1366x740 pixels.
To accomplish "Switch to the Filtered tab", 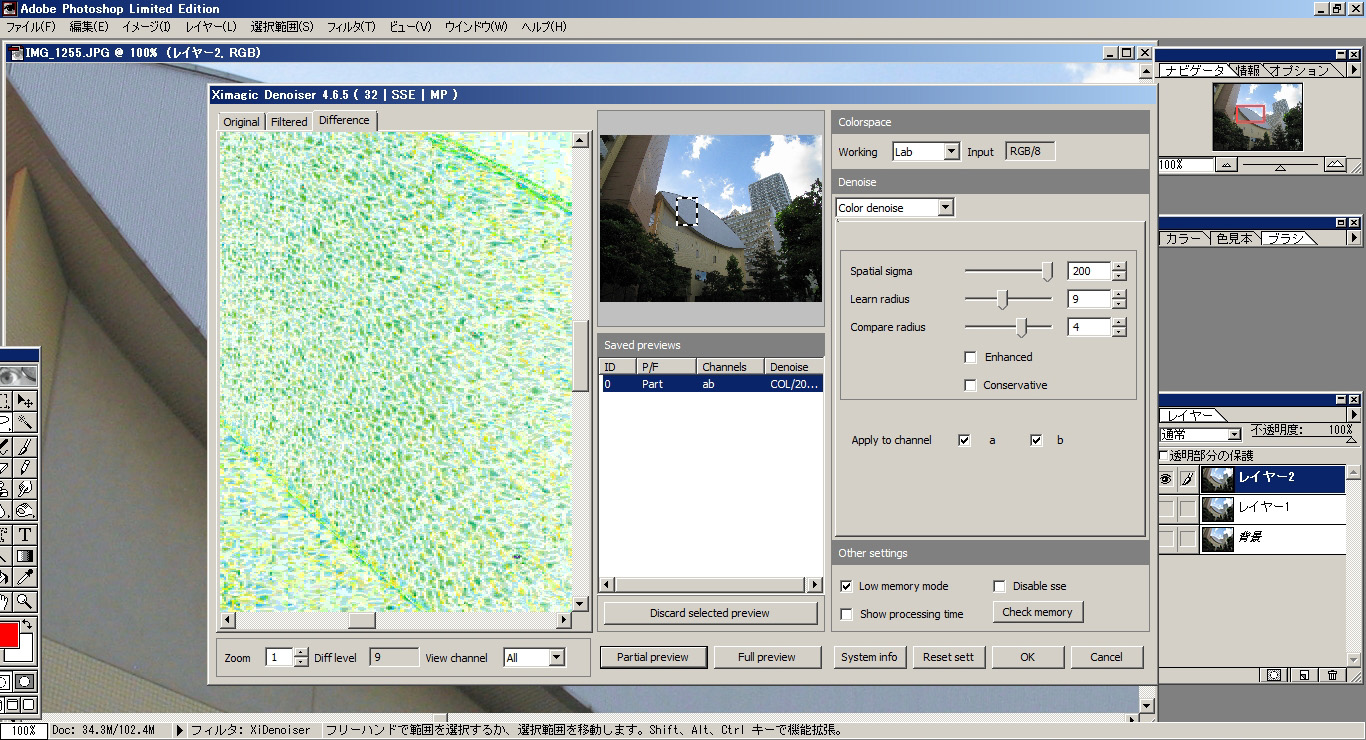I will click(x=289, y=122).
